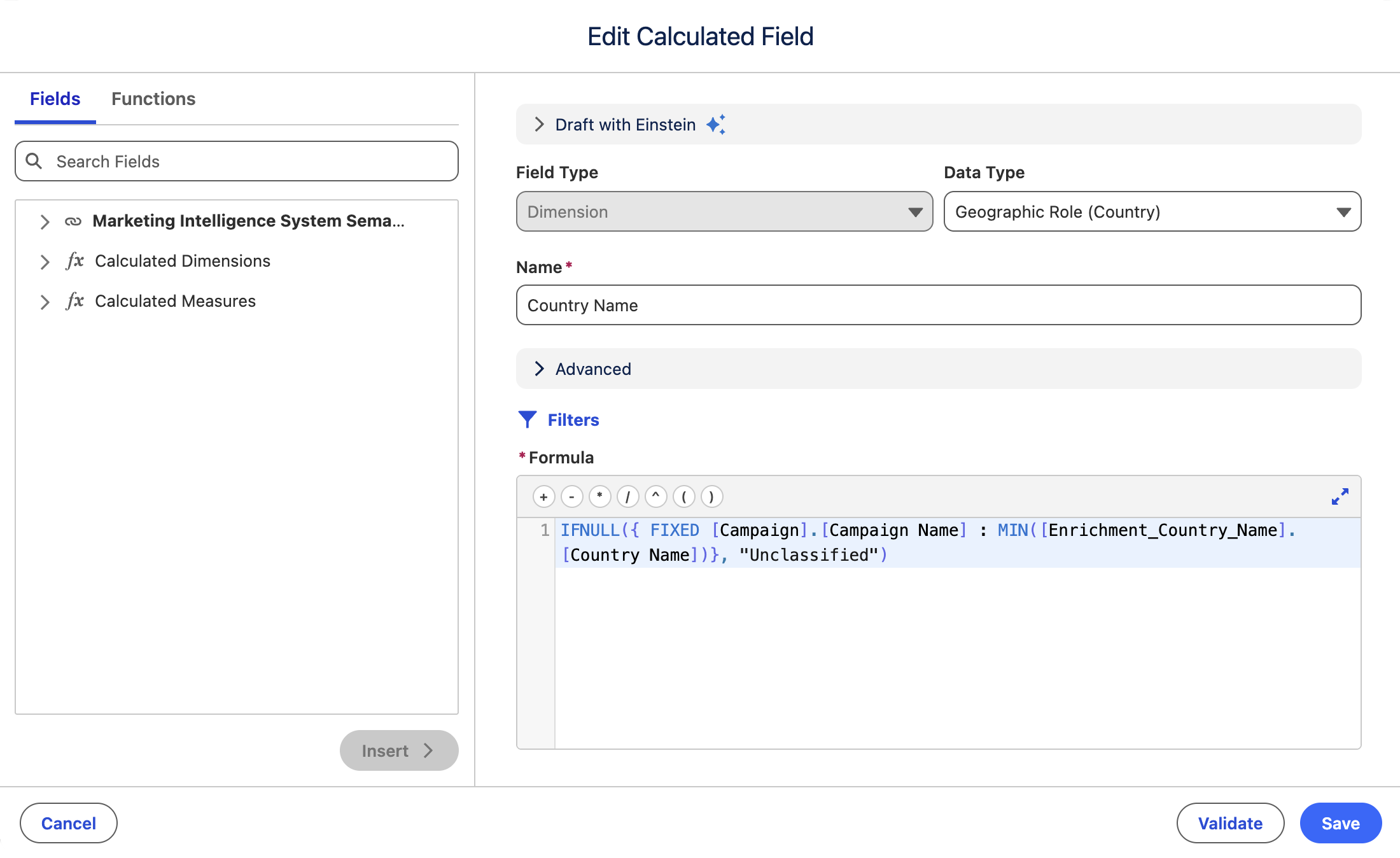Image resolution: width=1400 pixels, height=858 pixels.
Task: Click the Name field containing Country Name
Action: 939,305
